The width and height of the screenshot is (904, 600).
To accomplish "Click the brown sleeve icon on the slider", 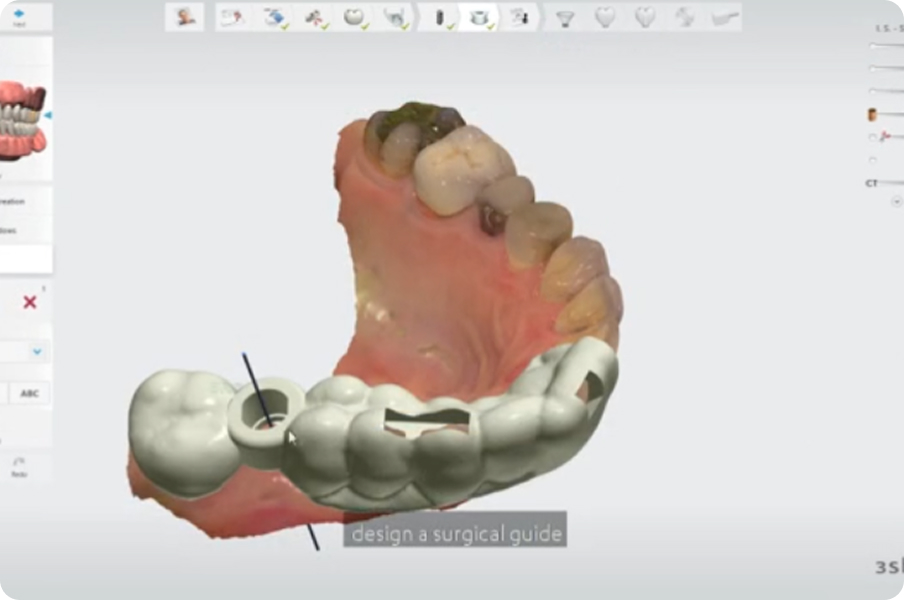I will pos(872,115).
